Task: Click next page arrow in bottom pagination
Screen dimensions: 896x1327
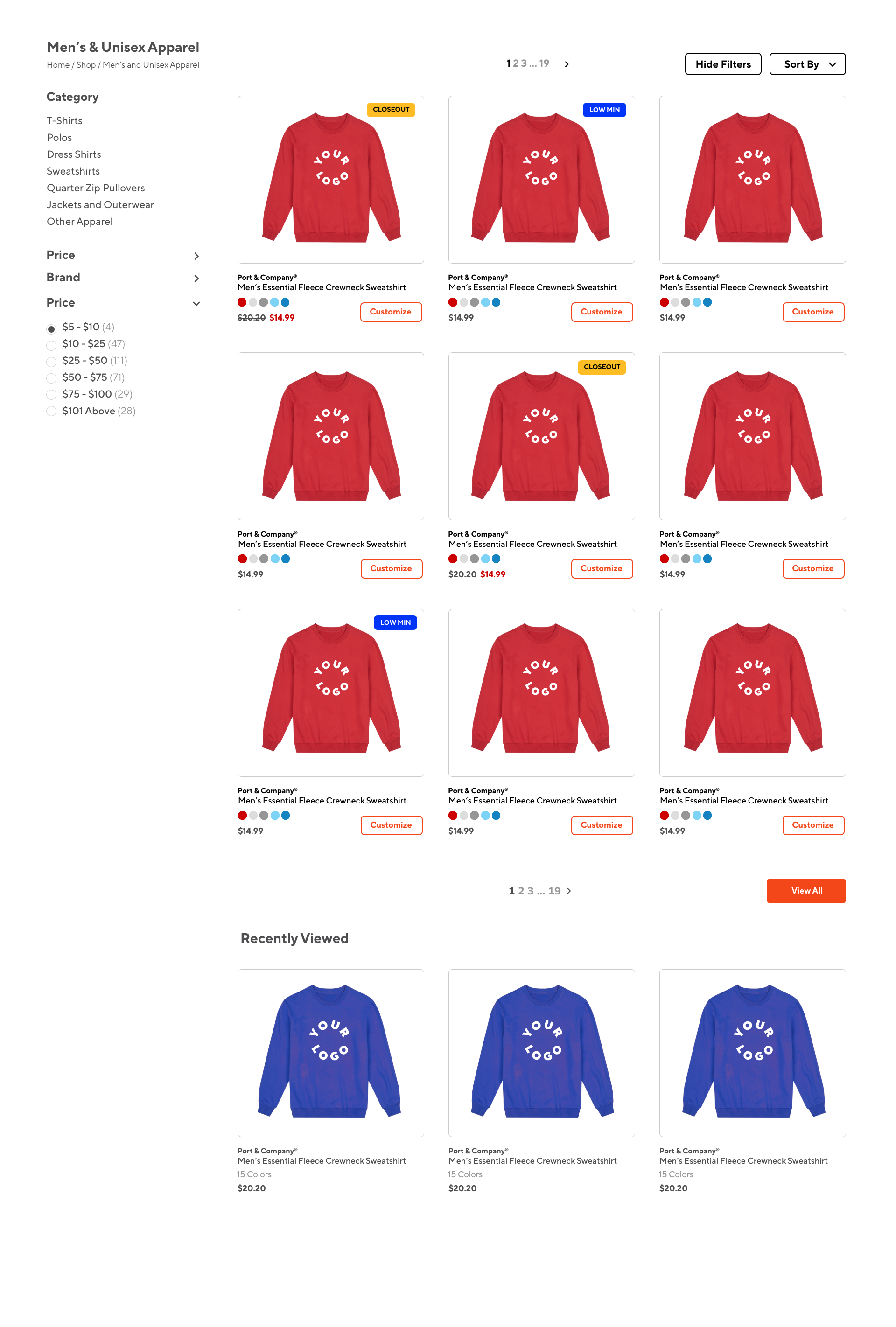Action: point(569,891)
